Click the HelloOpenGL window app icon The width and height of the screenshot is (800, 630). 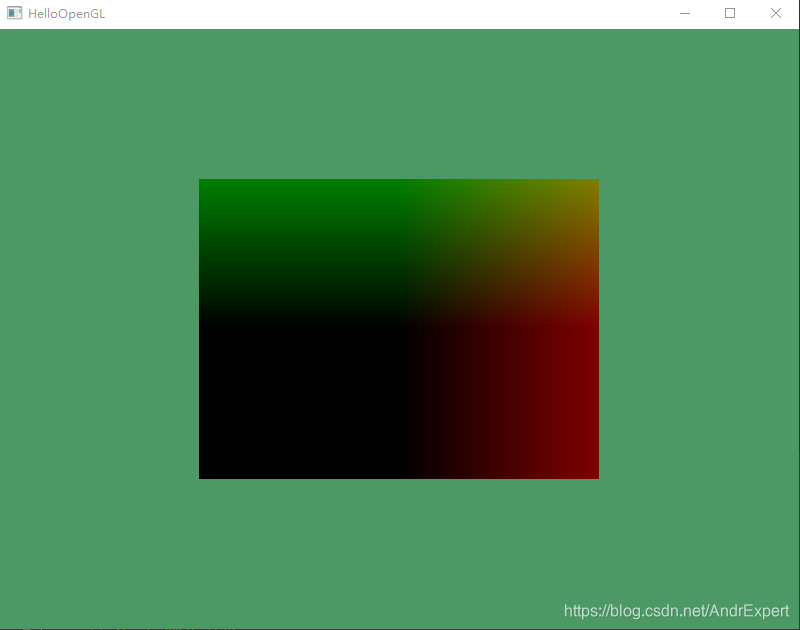coord(14,13)
